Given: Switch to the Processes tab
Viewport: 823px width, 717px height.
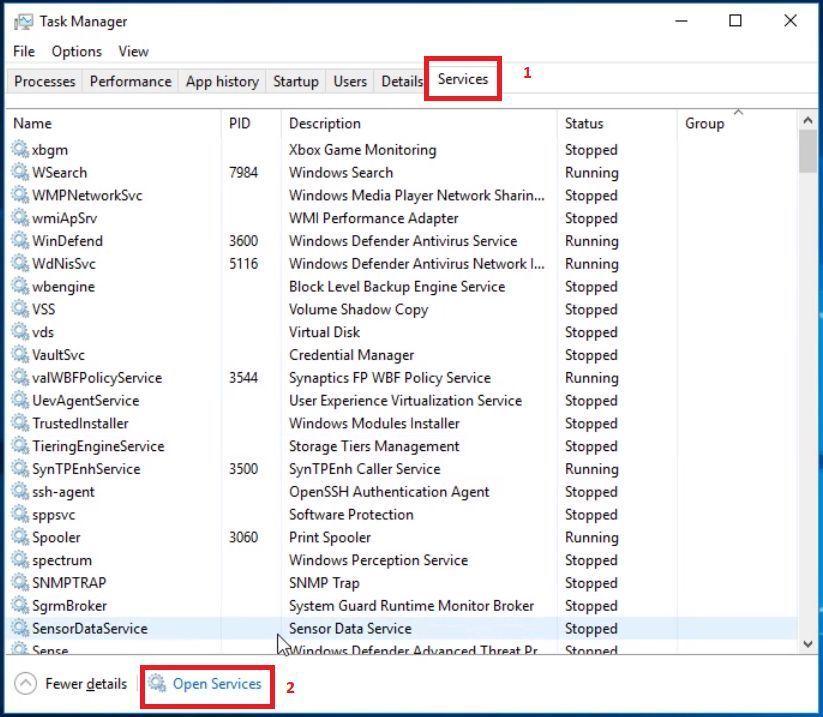Looking at the screenshot, I should pos(45,81).
